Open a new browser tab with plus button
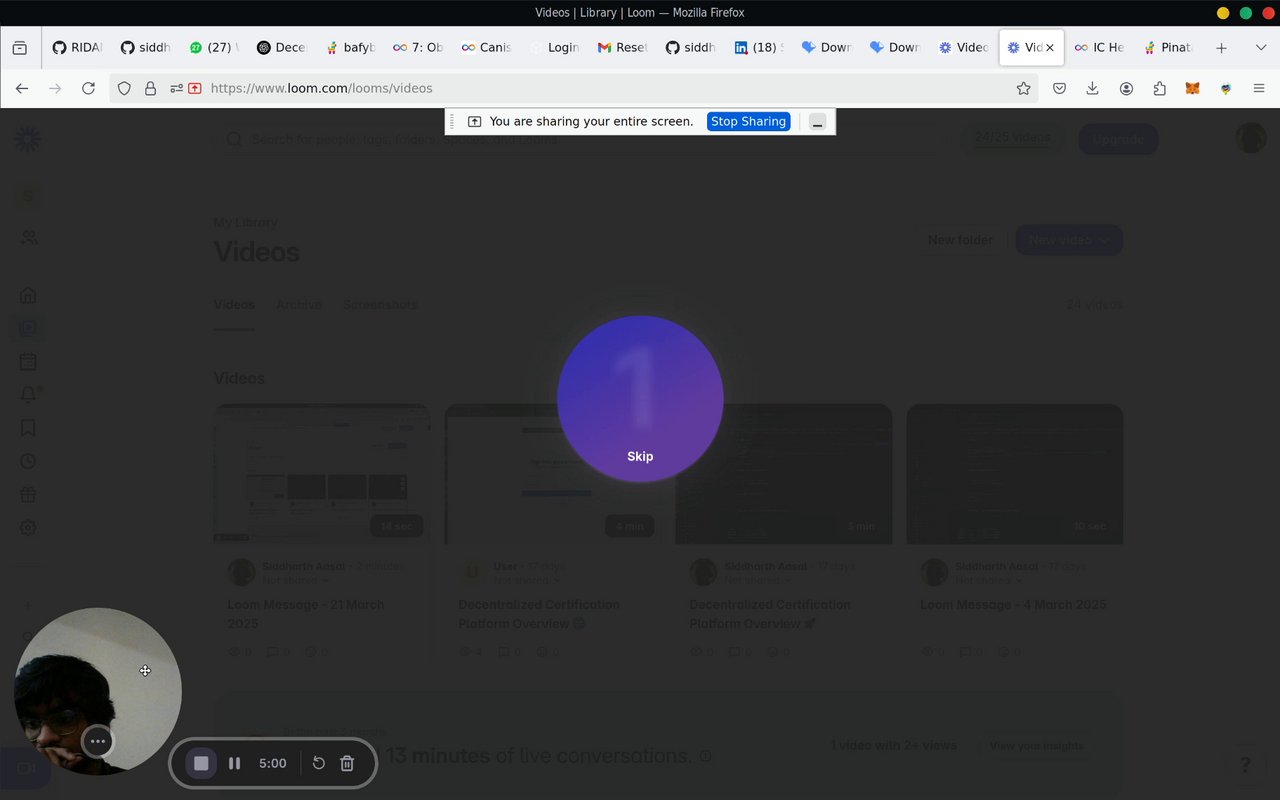 tap(1221, 47)
